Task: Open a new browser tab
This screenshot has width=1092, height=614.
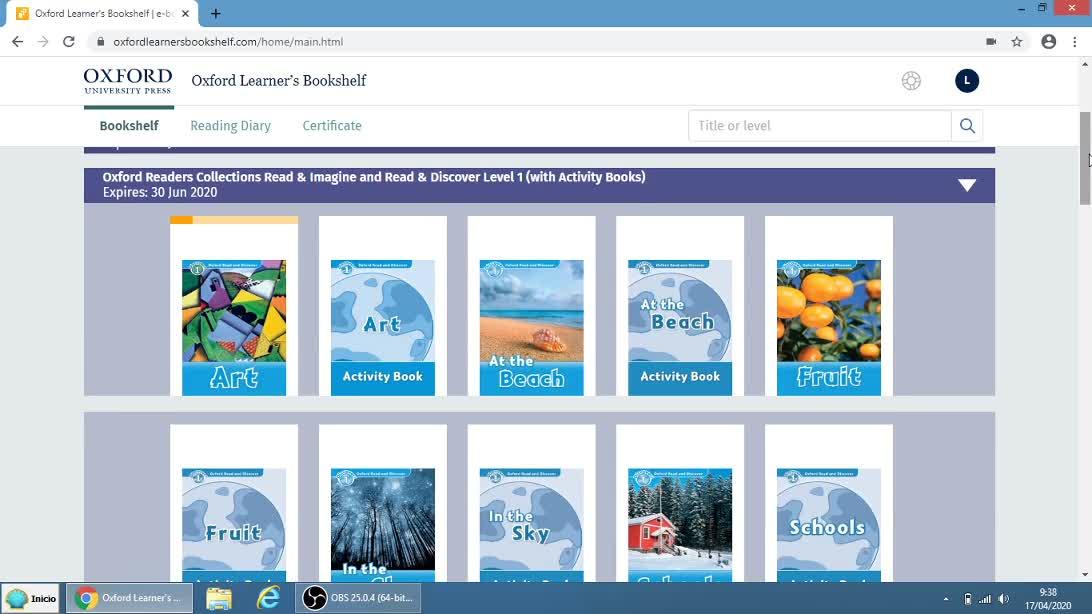Action: (x=216, y=13)
